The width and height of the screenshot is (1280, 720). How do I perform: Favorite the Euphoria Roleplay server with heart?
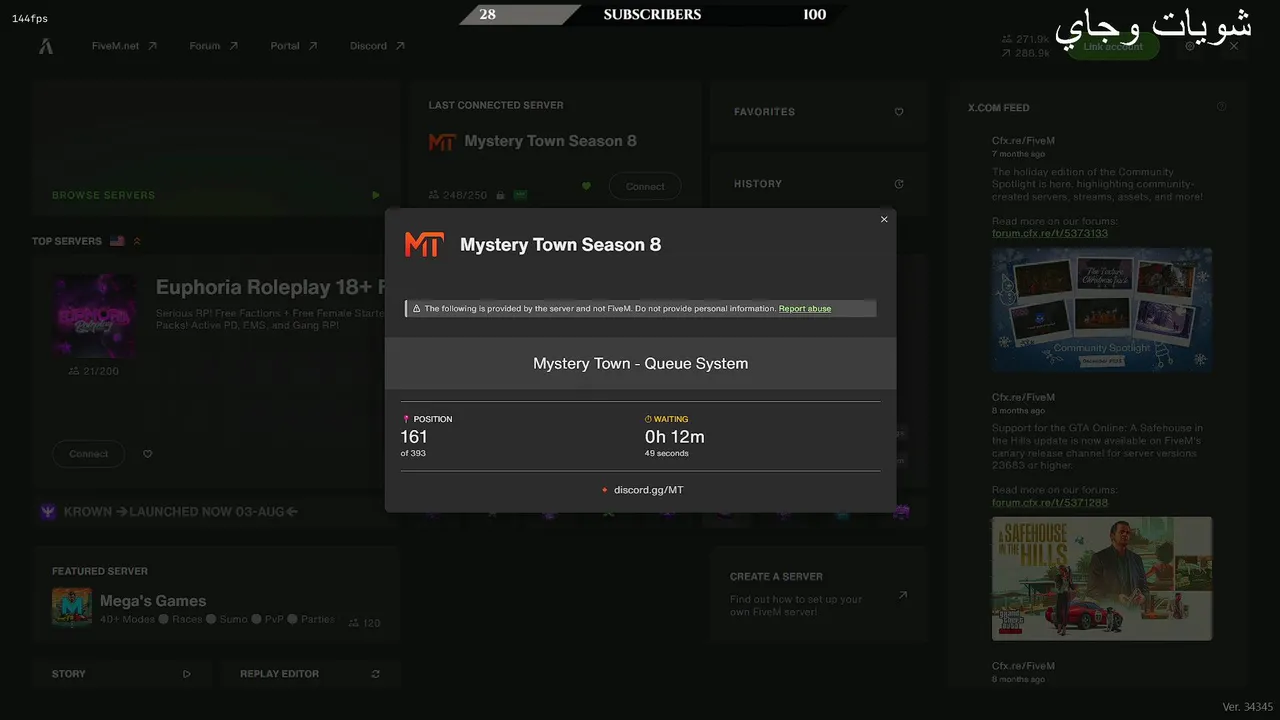click(148, 454)
